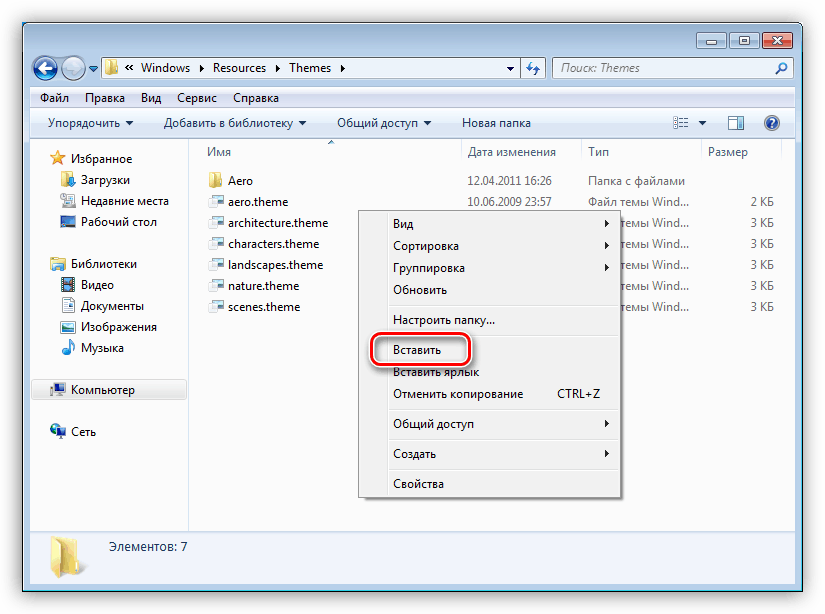825x614 pixels.
Task: Expand arrow after Windows breadcrumb
Action: (202, 68)
